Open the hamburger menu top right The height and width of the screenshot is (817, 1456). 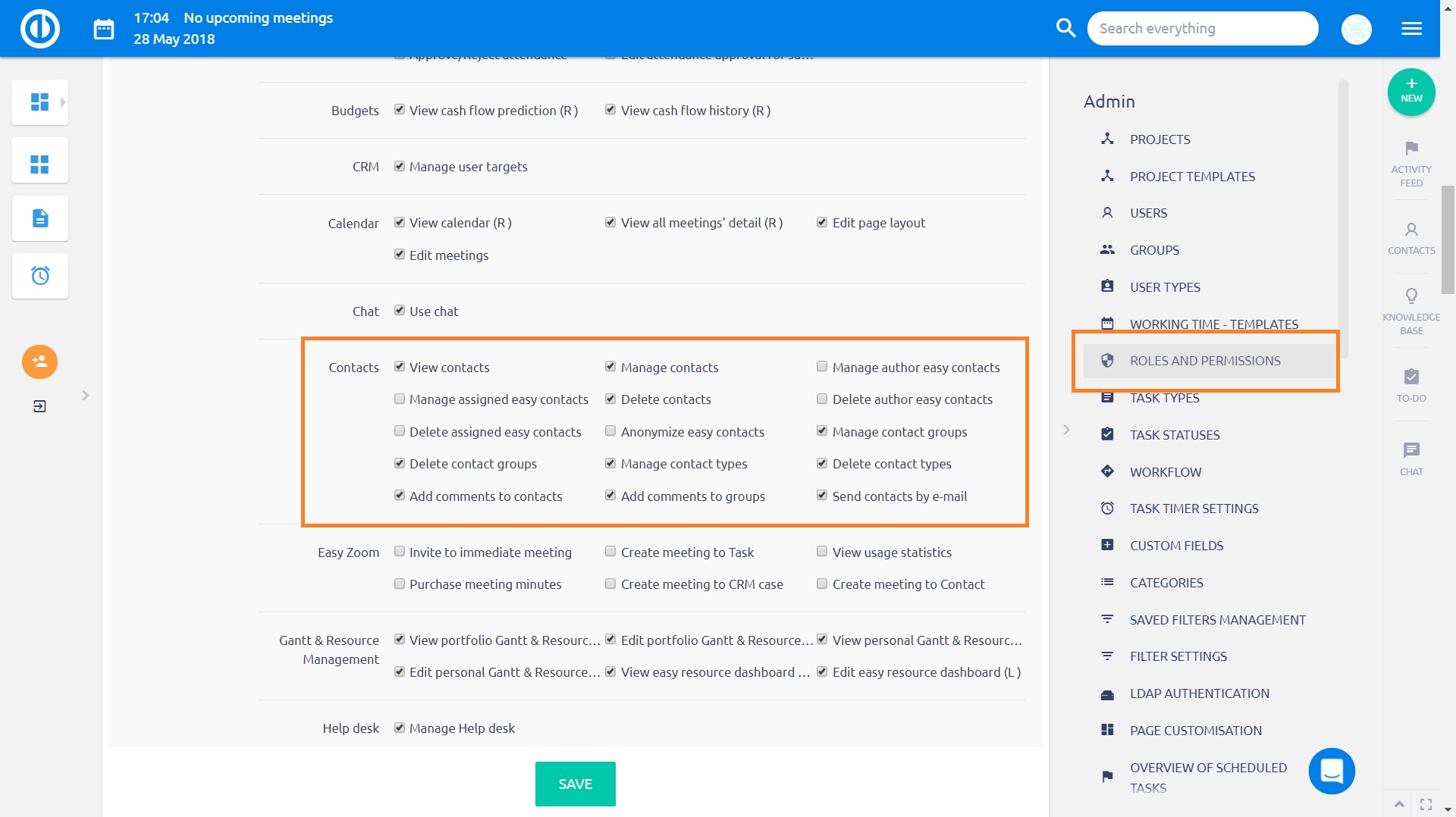point(1411,28)
